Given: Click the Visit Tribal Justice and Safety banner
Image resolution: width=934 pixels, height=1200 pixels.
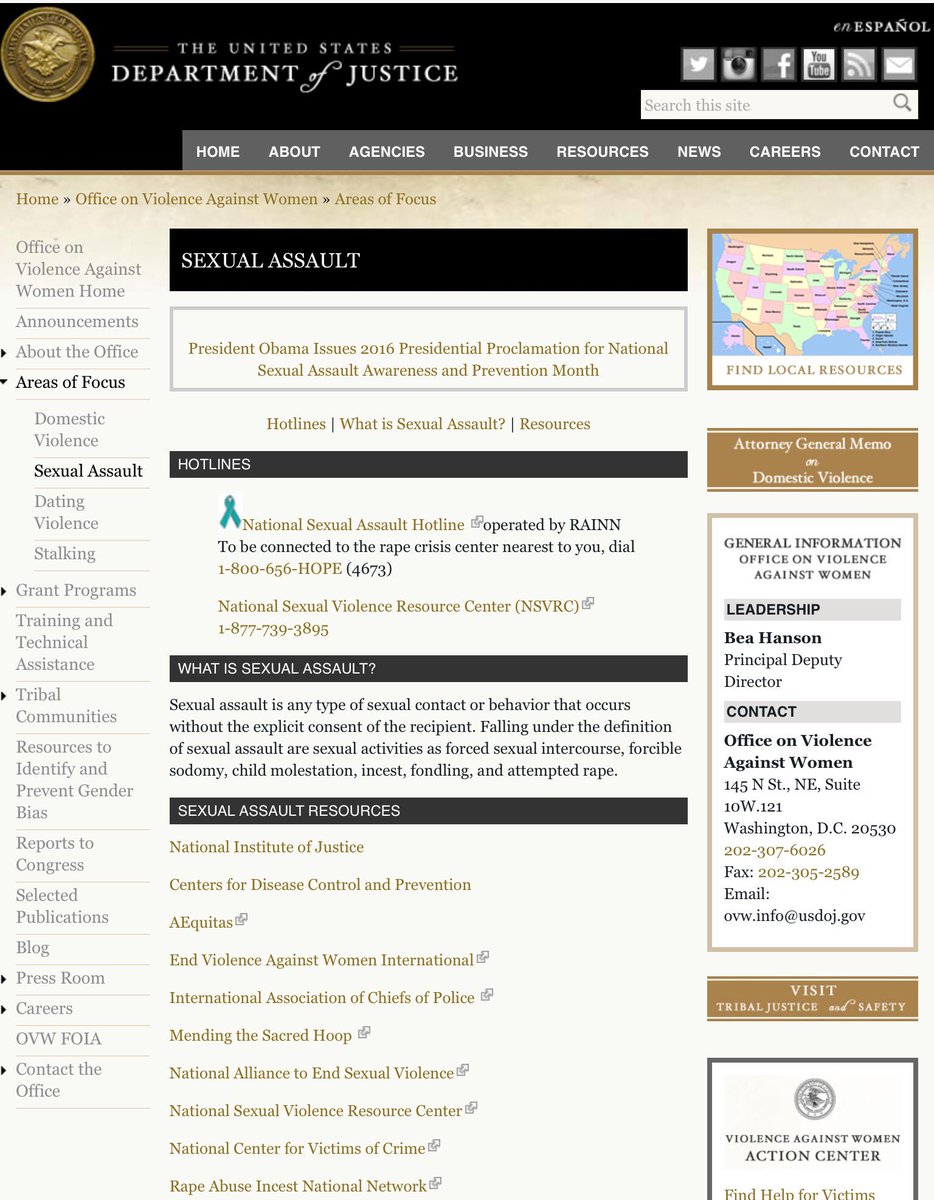Looking at the screenshot, I should [x=812, y=998].
